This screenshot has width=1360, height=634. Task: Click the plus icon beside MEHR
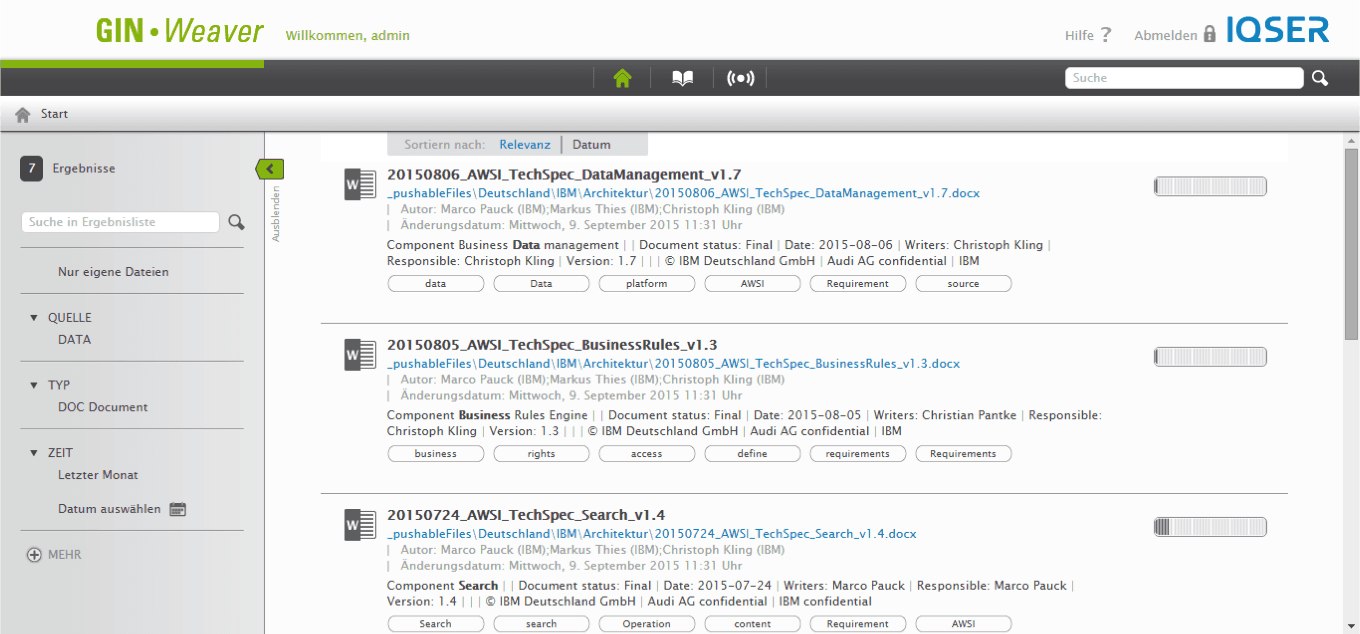(34, 555)
